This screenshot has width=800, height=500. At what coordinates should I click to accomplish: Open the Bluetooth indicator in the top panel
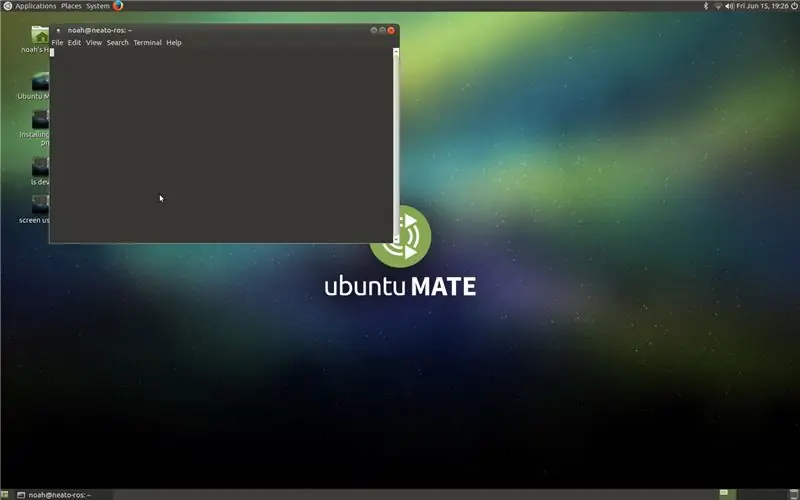pos(706,6)
